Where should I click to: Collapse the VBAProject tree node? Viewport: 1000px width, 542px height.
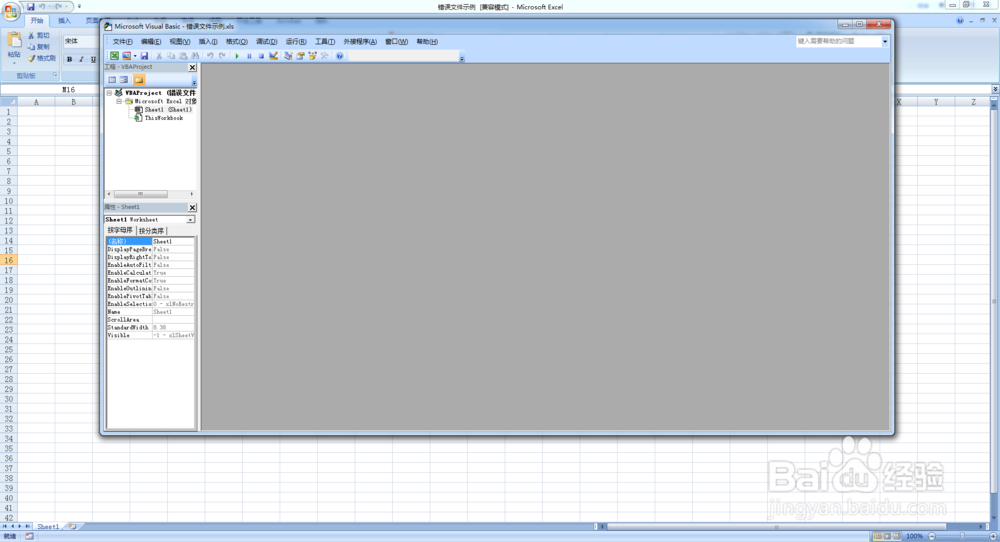coord(109,93)
